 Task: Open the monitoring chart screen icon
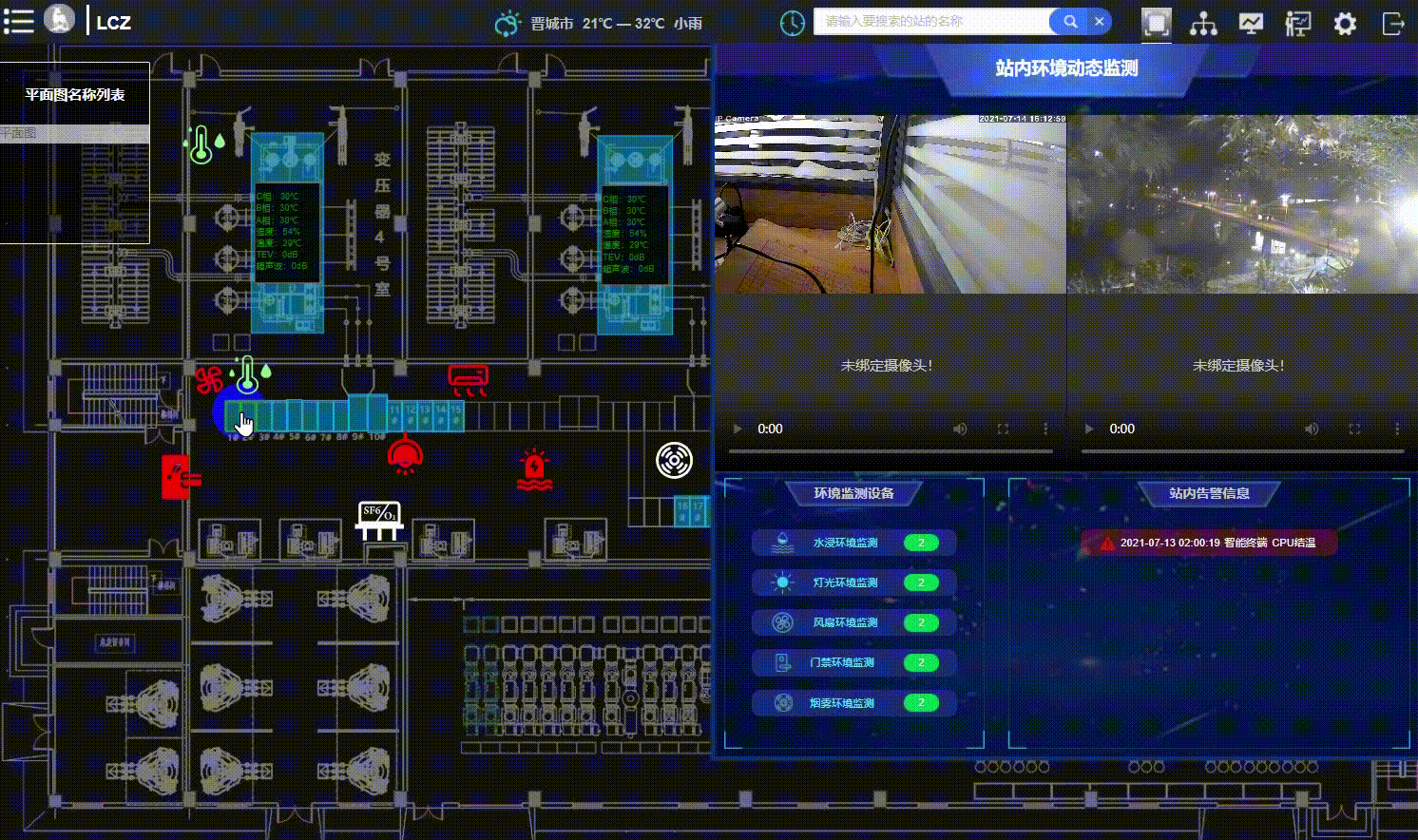[1251, 21]
